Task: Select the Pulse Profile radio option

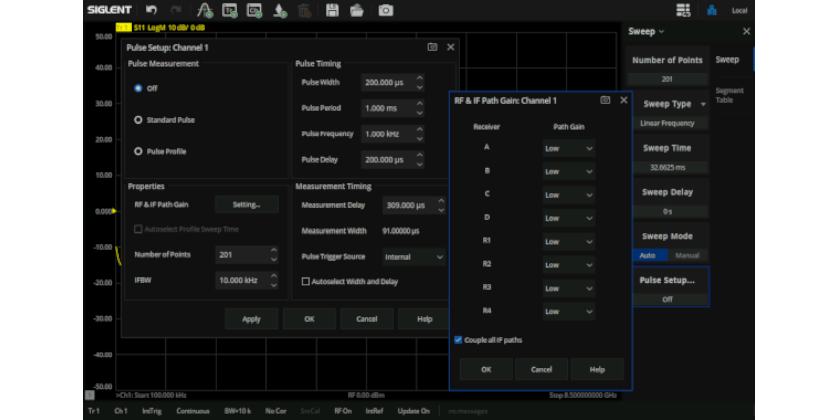Action: [139, 151]
